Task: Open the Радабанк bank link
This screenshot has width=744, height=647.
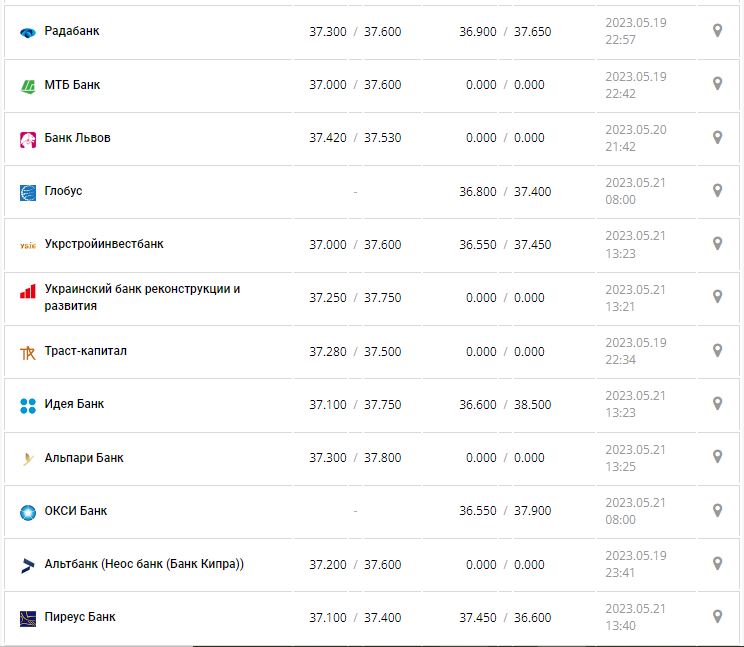Action: tap(72, 31)
